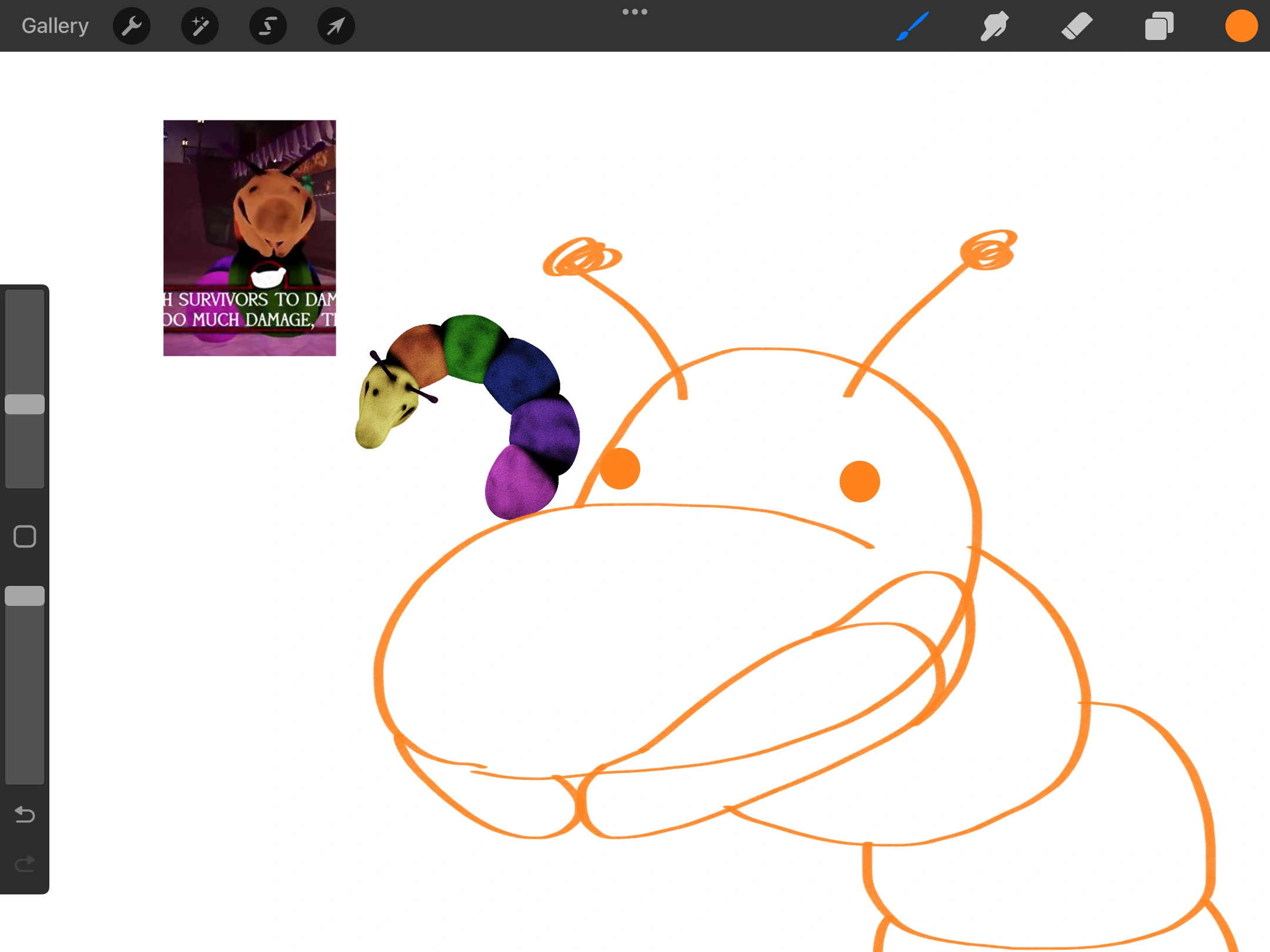Open the Layers panel

tap(1159, 26)
